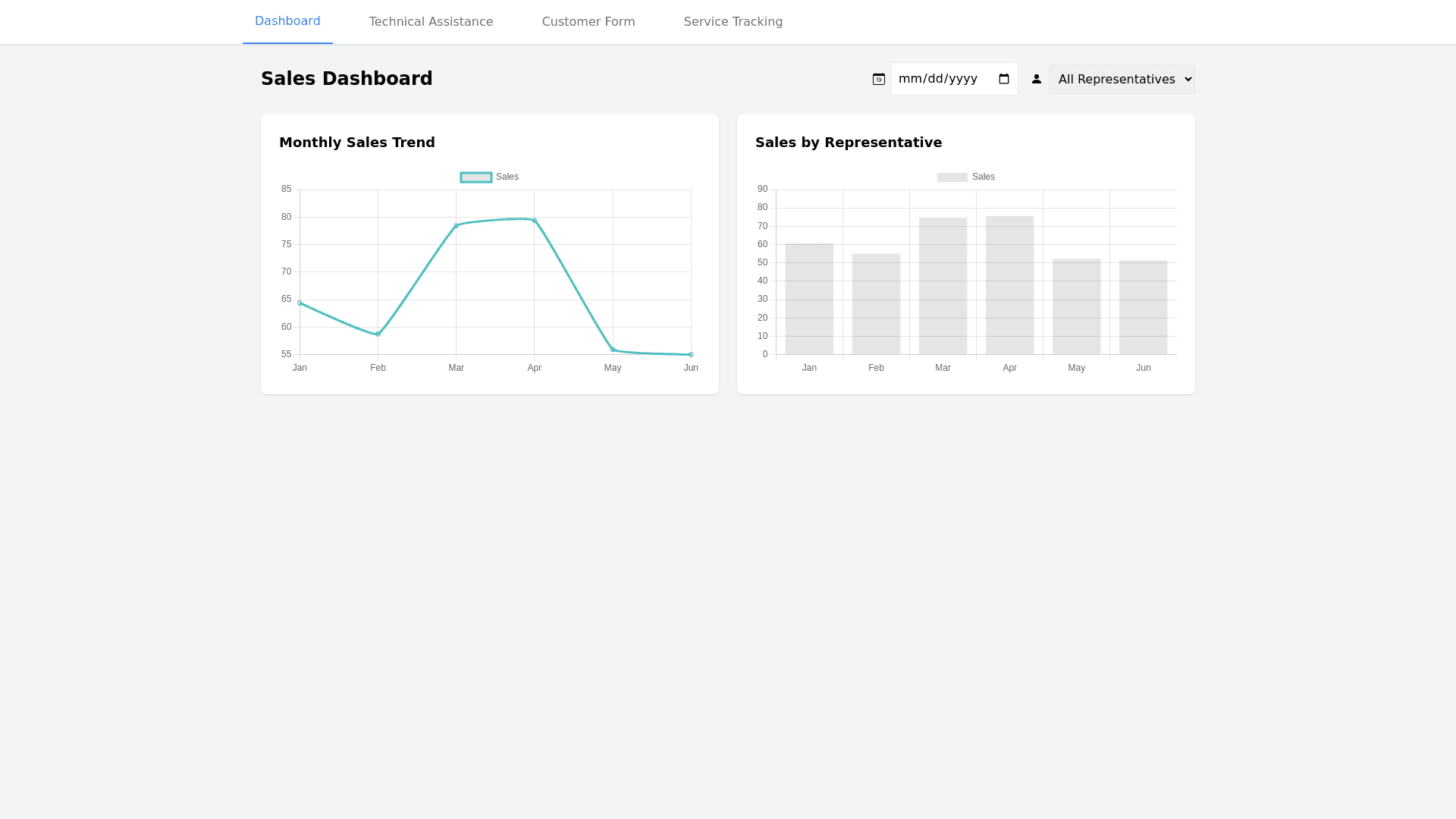Click the Jun bar in representative chart
This screenshot has height=819, width=1456.
point(1143,308)
